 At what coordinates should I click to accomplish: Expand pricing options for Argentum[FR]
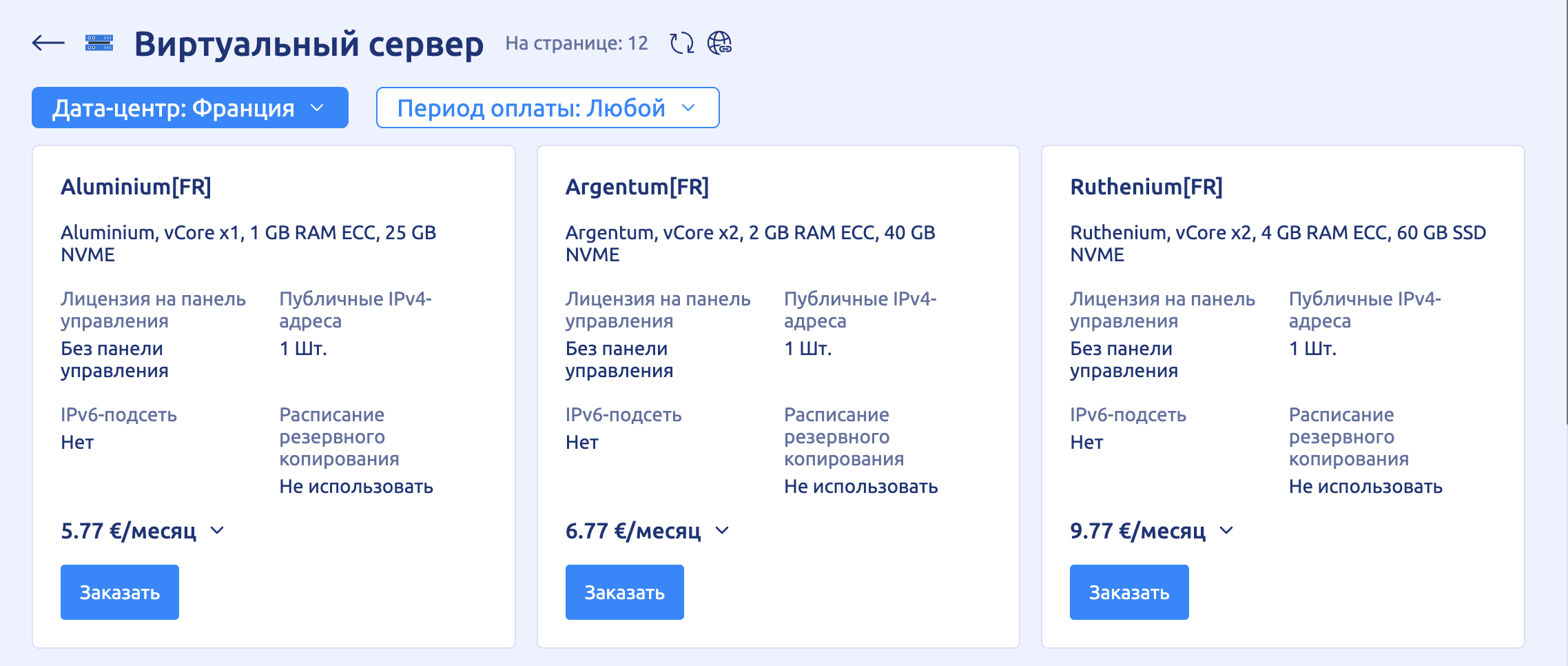pyautogui.click(x=723, y=531)
